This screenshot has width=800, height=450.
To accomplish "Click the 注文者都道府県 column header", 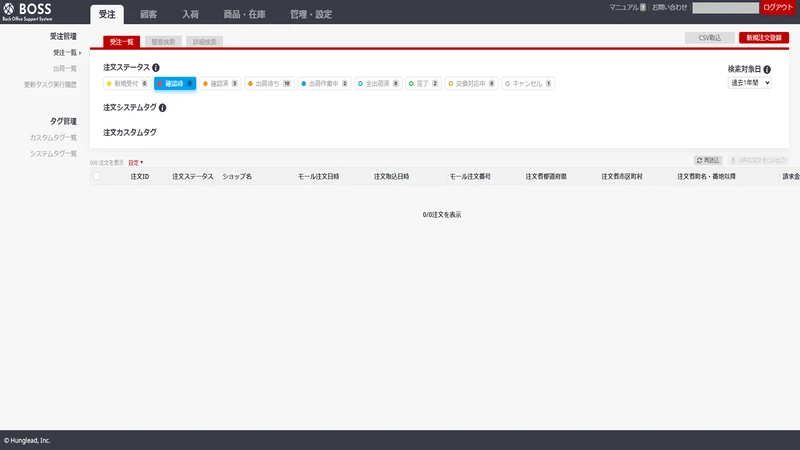I will 546,177.
